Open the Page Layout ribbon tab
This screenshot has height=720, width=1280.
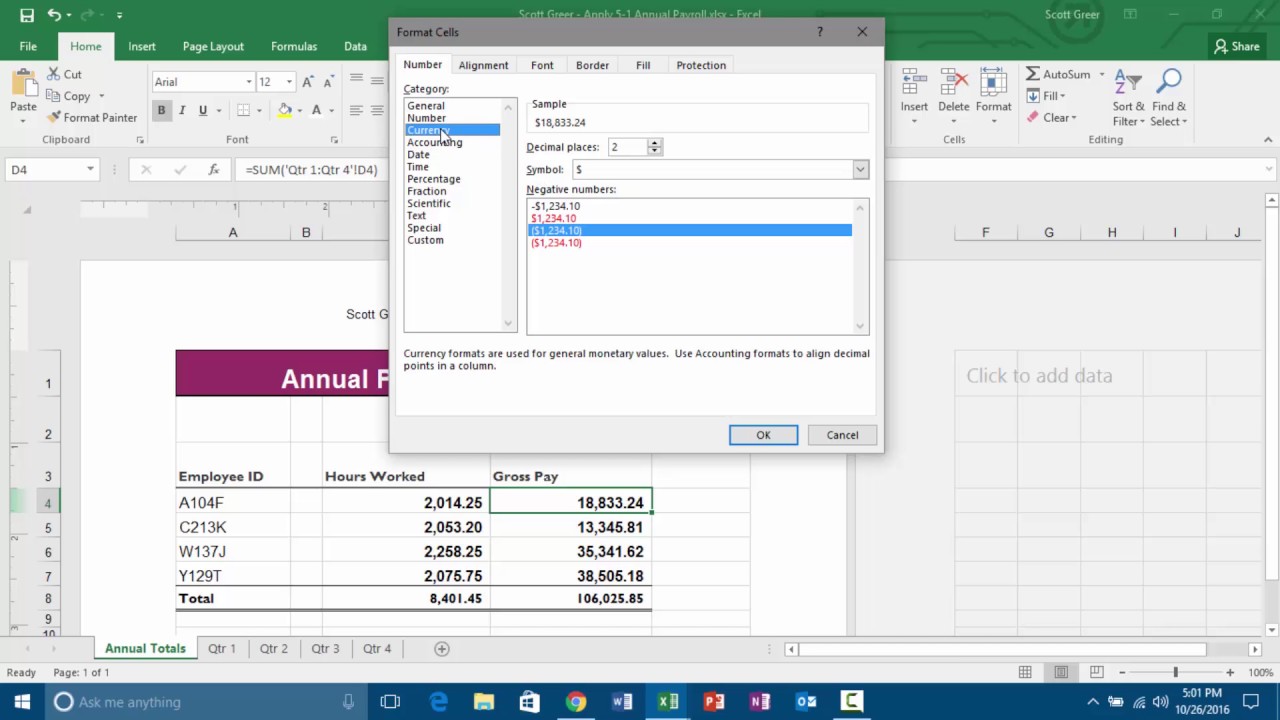pos(213,46)
